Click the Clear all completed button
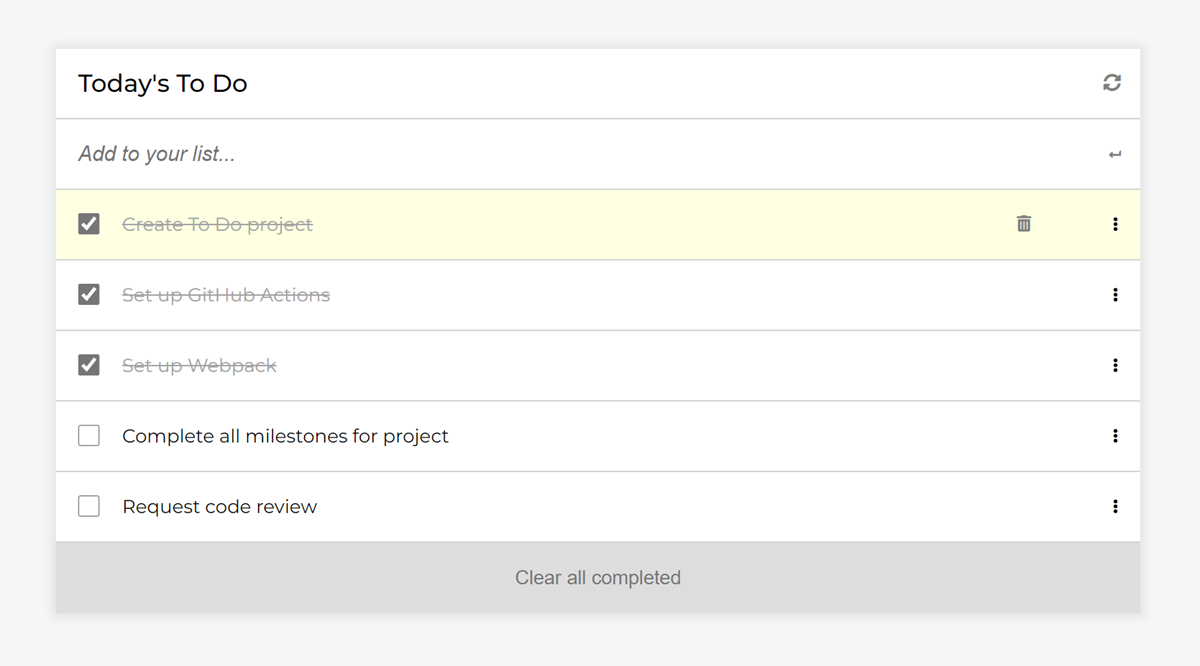The width and height of the screenshot is (1200, 666). (x=598, y=578)
